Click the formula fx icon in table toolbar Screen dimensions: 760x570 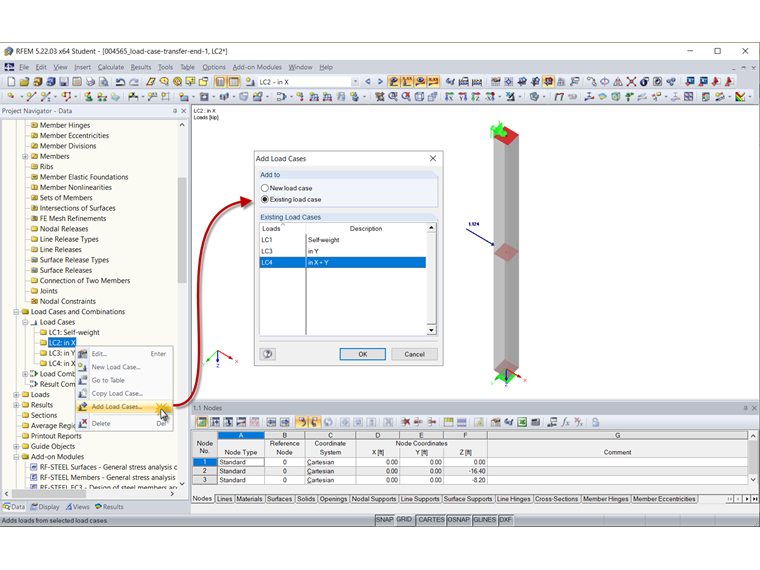click(565, 422)
